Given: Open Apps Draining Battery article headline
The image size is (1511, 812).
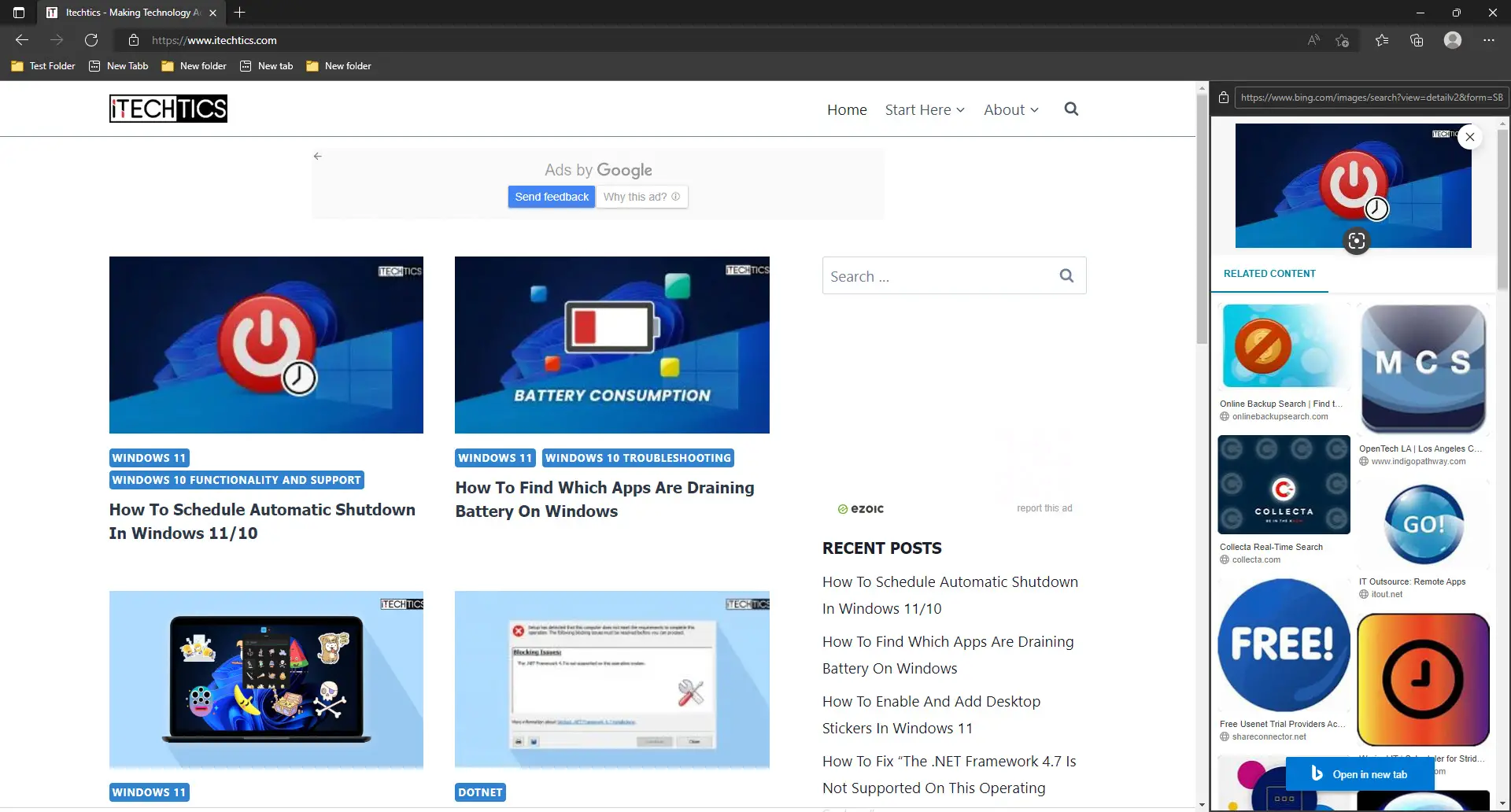Looking at the screenshot, I should (x=604, y=500).
